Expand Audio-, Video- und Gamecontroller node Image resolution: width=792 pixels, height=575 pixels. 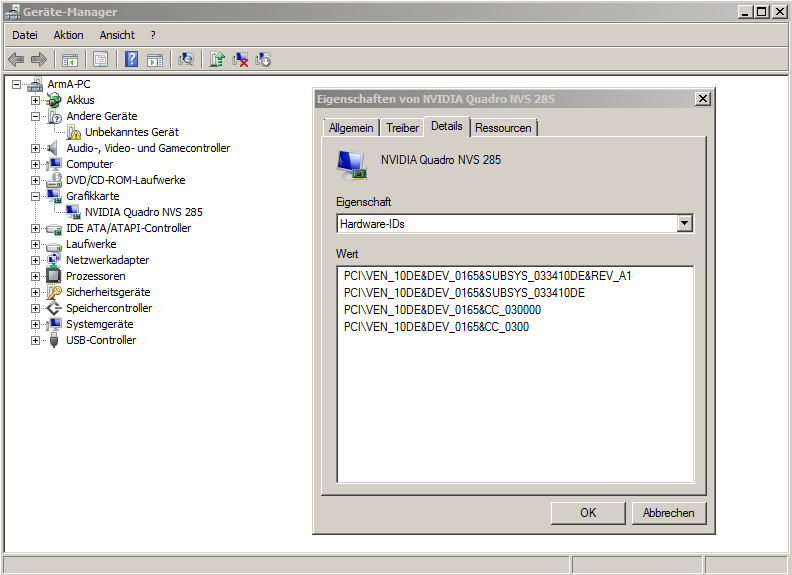35,148
